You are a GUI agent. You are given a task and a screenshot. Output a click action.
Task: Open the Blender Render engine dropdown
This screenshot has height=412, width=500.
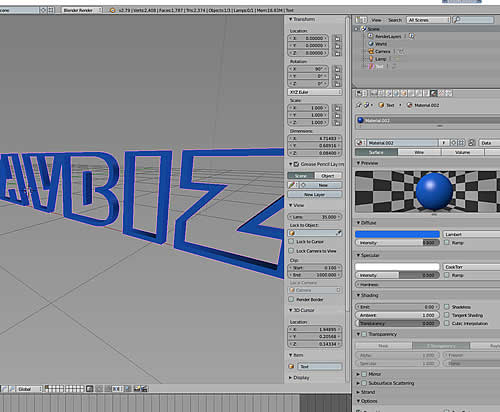[81, 10]
